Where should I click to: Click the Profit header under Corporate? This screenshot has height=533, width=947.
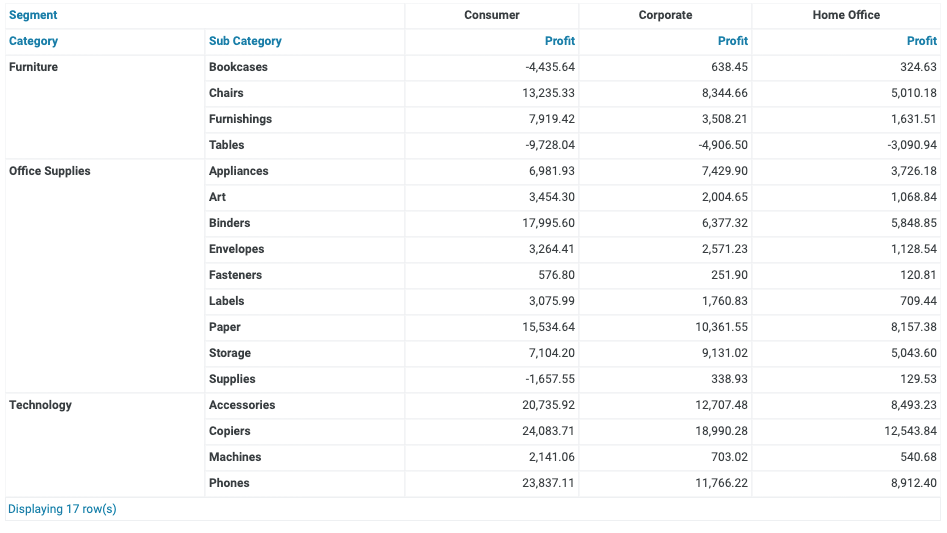click(732, 41)
